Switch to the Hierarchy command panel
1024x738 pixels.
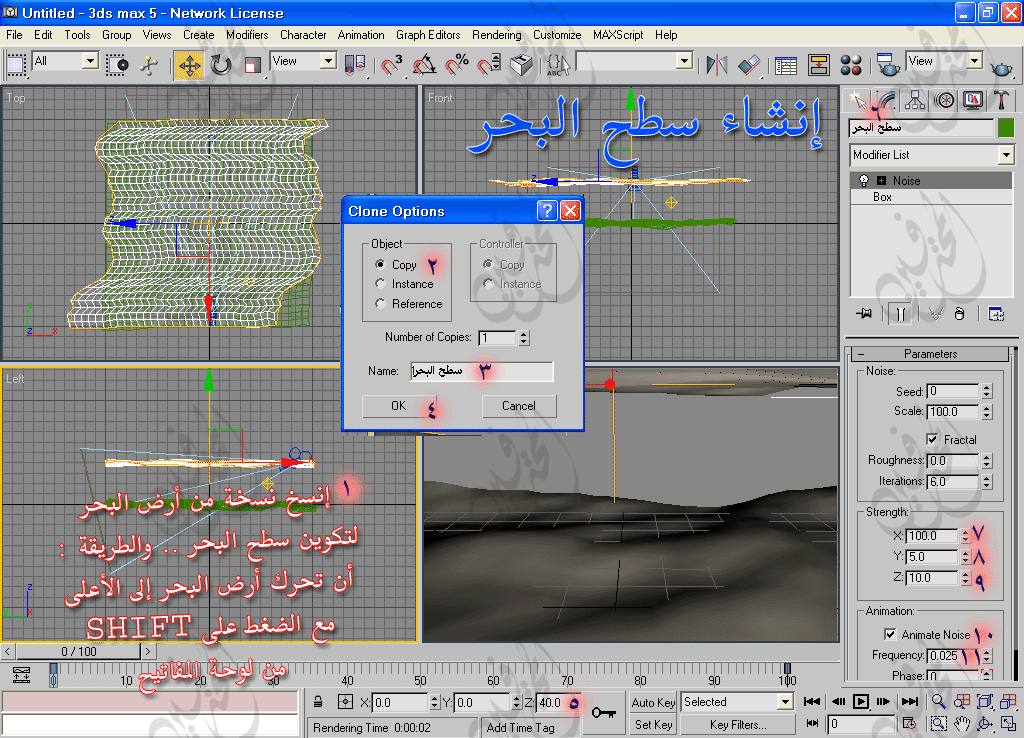click(914, 101)
